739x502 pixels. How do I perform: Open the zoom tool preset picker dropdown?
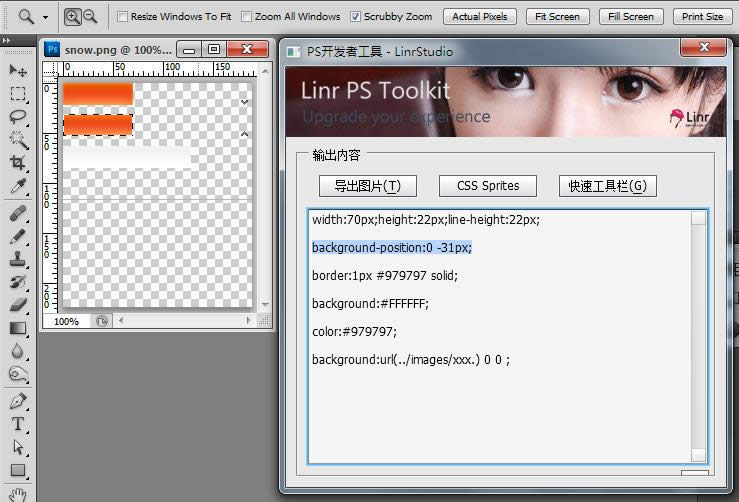coord(45,17)
